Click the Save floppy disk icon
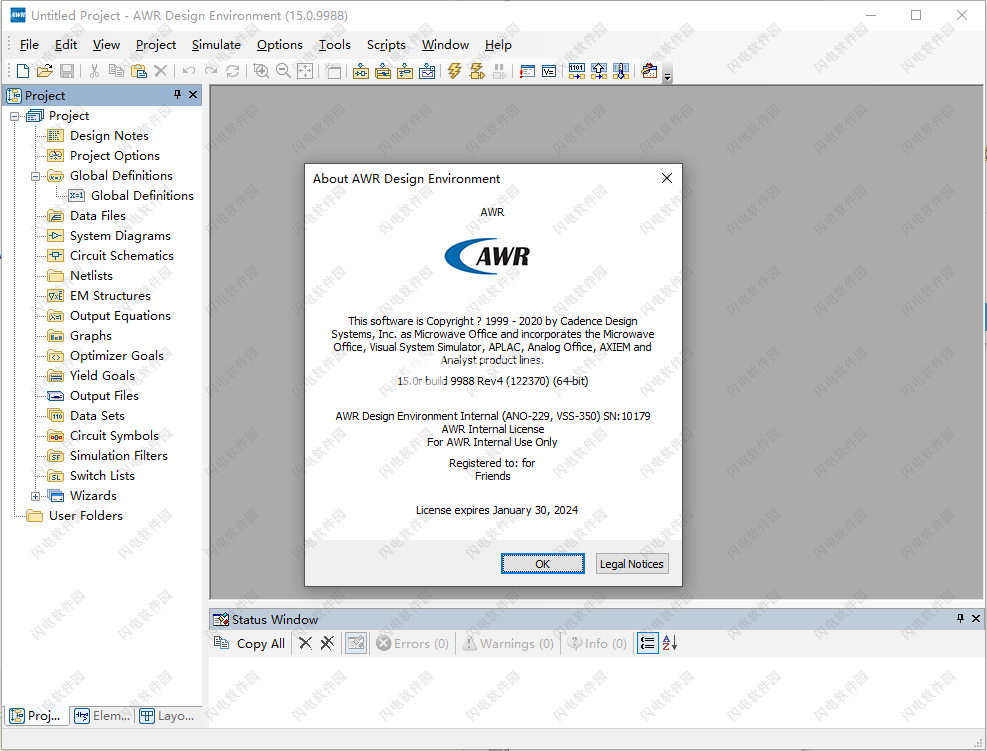This screenshot has height=751, width=987. tap(67, 71)
